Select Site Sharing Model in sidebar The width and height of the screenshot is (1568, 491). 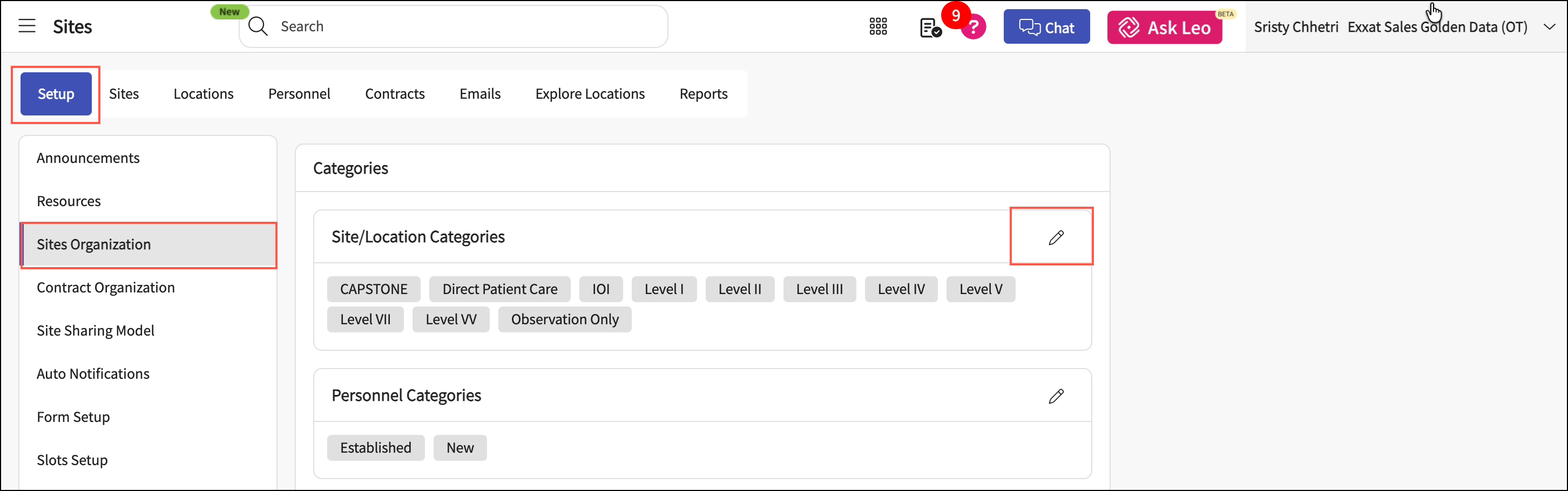pyautogui.click(x=95, y=331)
